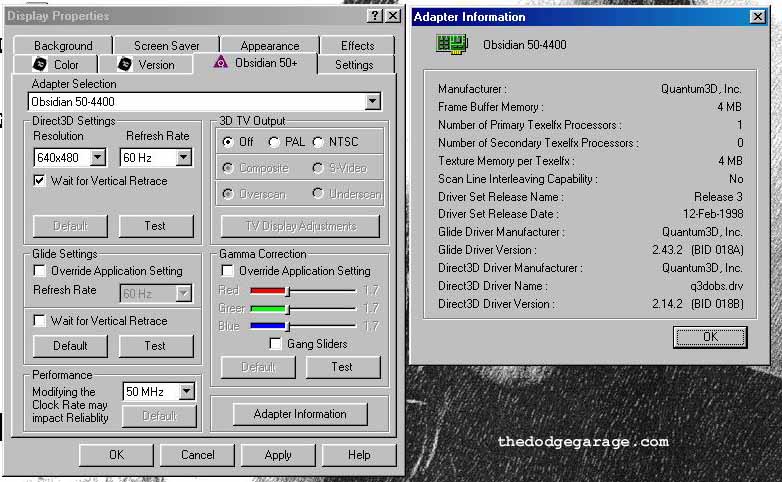Viewport: 782px width, 482px height.
Task: Open the Effects tab
Action: pyautogui.click(x=357, y=45)
